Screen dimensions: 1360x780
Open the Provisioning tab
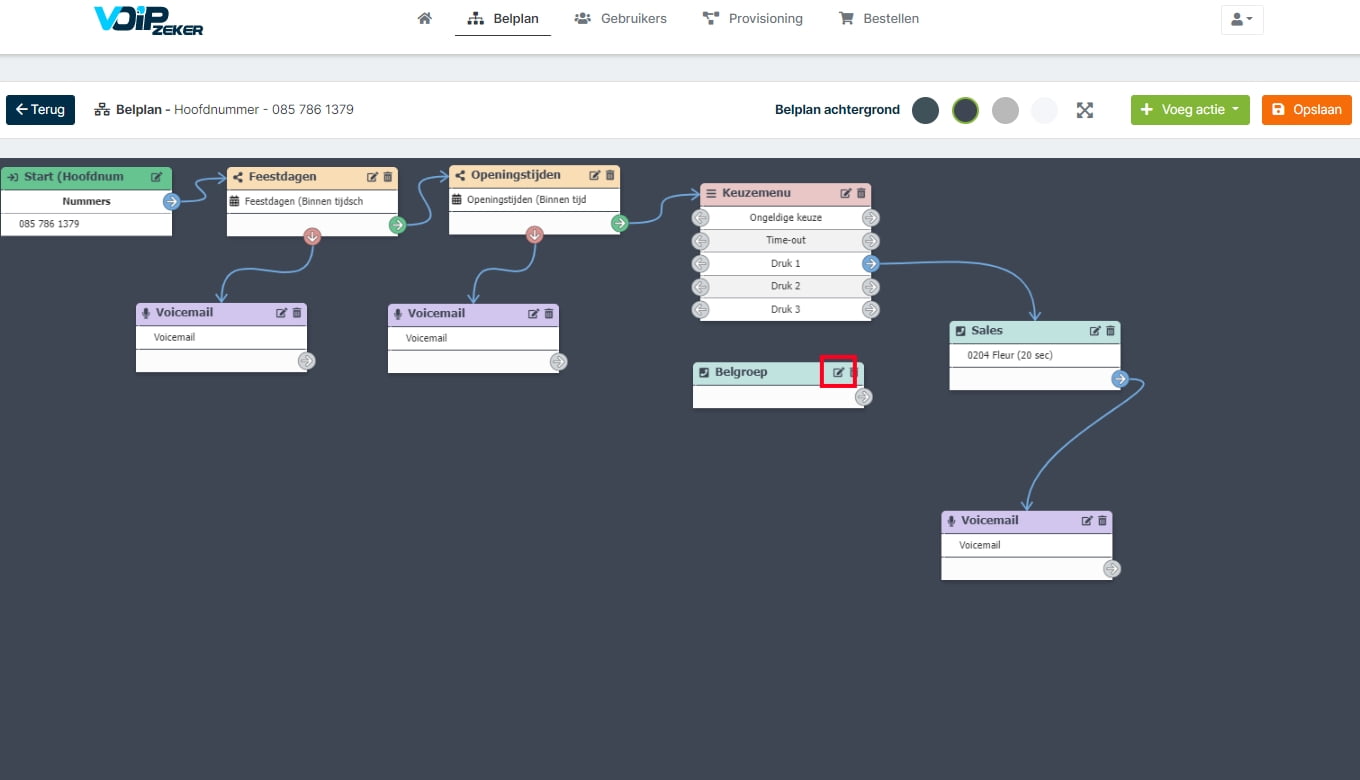click(x=752, y=18)
